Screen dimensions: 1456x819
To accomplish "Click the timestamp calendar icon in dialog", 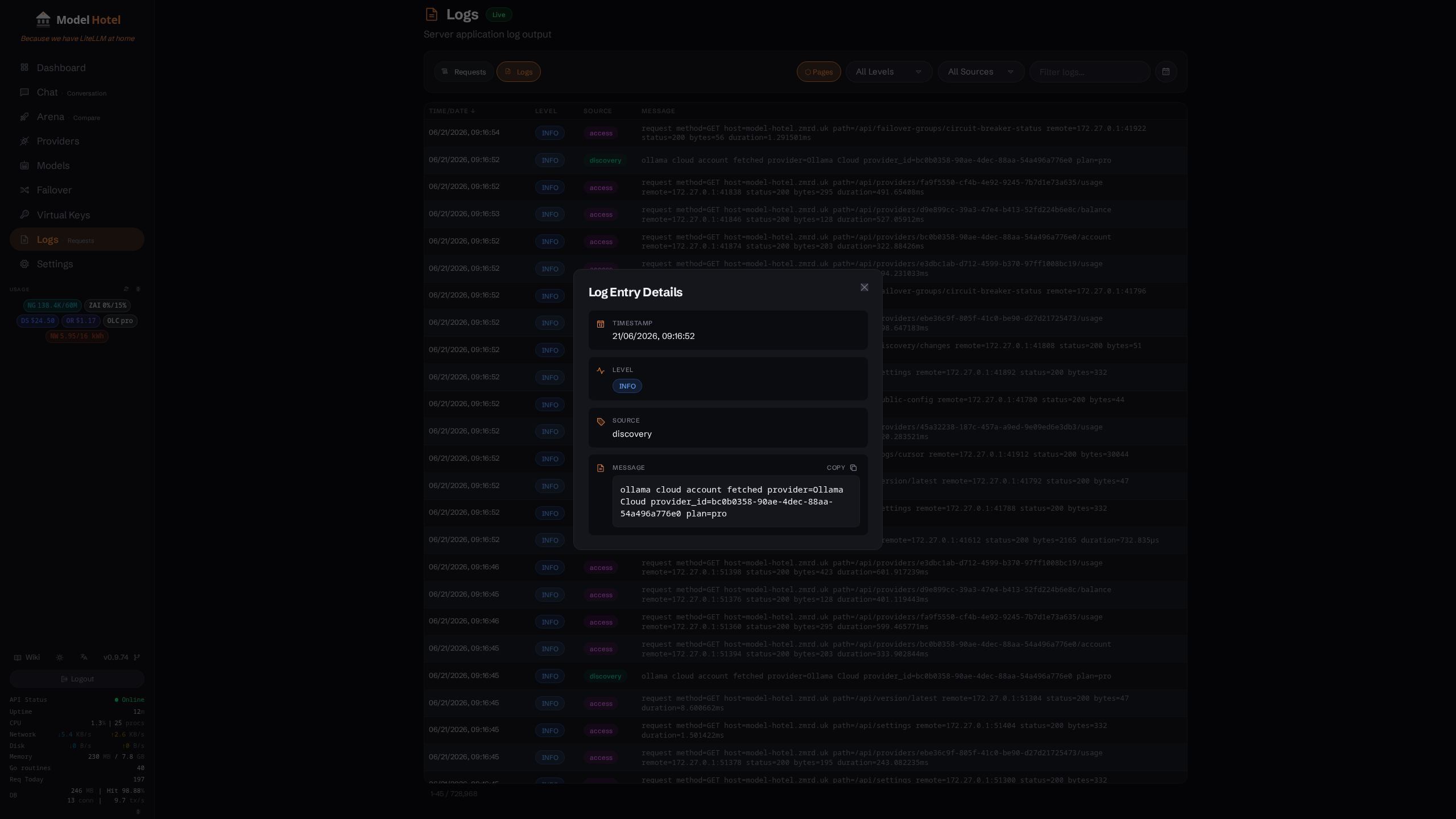I will click(x=600, y=324).
